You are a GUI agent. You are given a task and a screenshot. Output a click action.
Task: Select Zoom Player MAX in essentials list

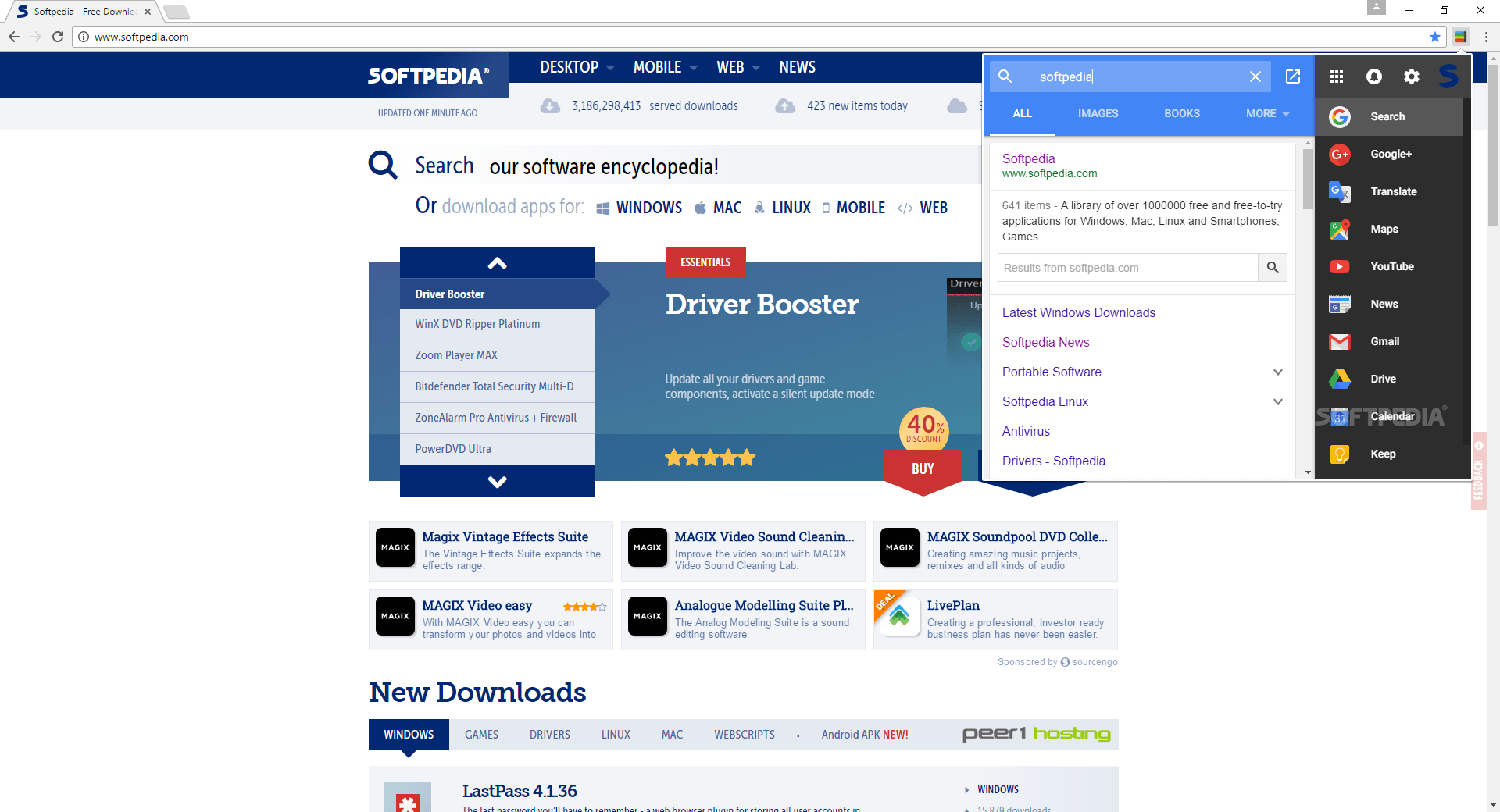pos(498,355)
